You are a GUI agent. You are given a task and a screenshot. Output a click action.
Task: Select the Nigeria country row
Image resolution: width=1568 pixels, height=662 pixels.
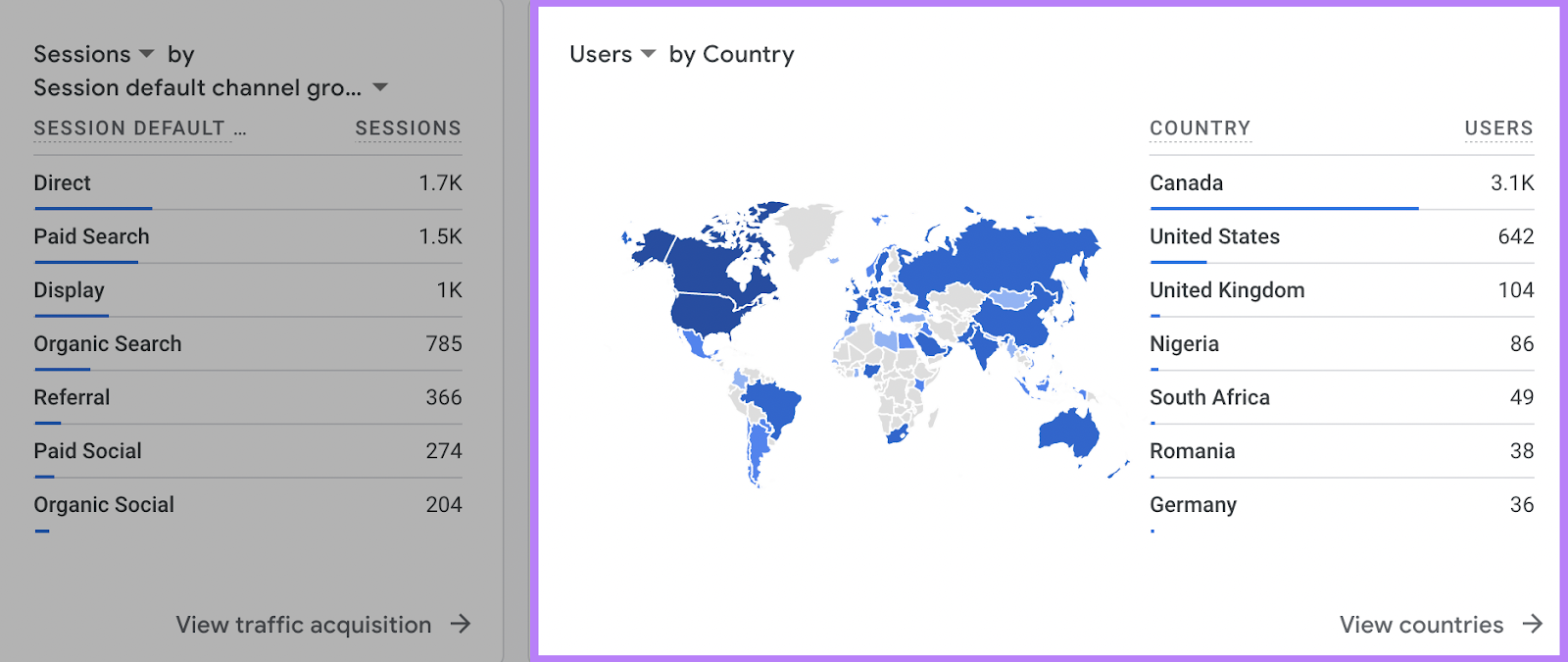pyautogui.click(x=1184, y=344)
